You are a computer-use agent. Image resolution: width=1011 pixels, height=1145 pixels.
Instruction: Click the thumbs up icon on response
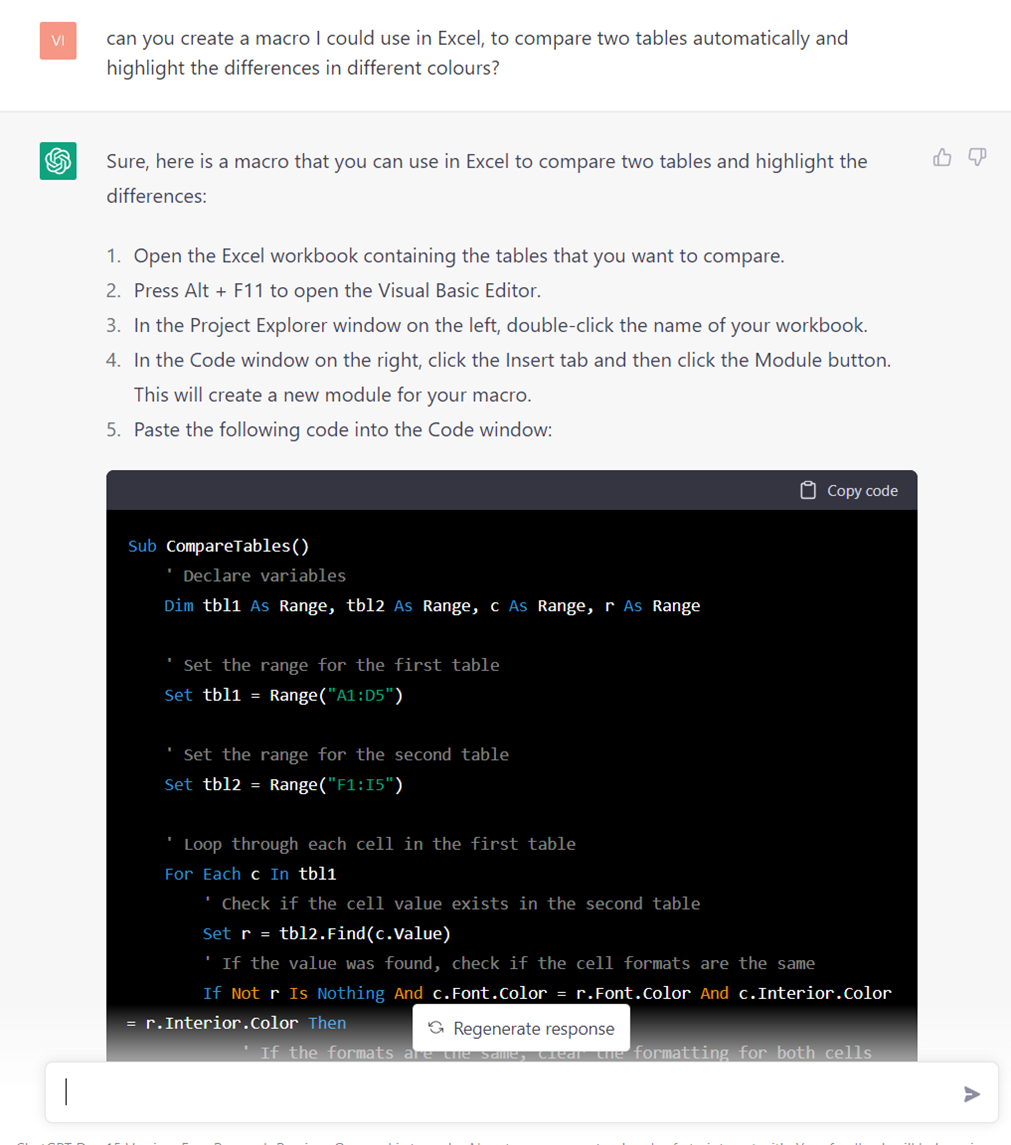942,157
